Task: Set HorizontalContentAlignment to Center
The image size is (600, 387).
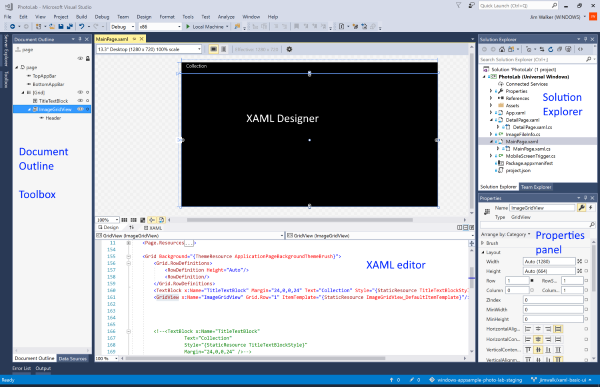Action: (538, 339)
